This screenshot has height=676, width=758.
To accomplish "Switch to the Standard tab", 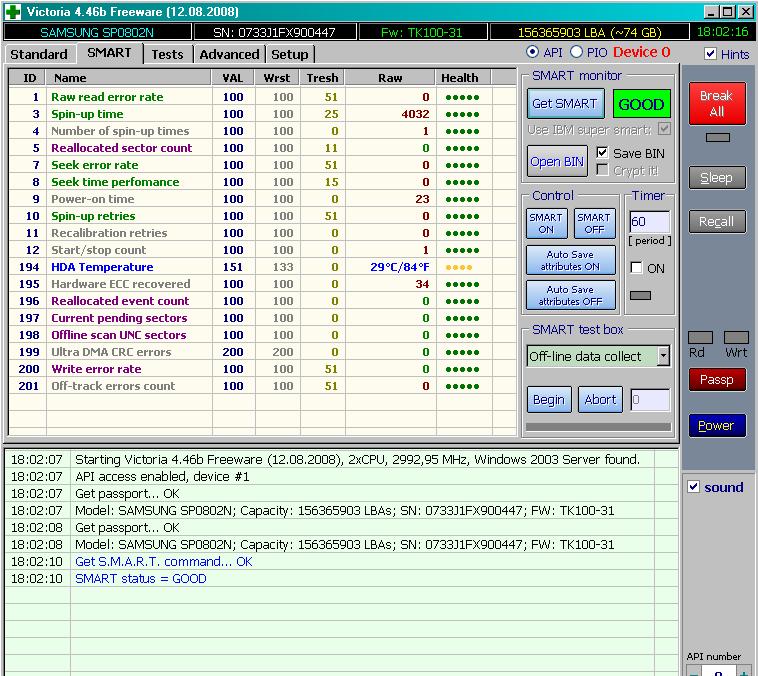I will (x=39, y=54).
